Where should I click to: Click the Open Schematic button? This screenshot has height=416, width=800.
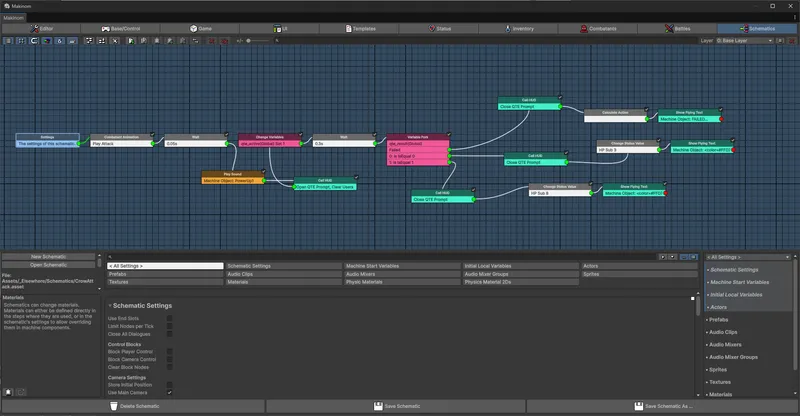[x=49, y=265]
